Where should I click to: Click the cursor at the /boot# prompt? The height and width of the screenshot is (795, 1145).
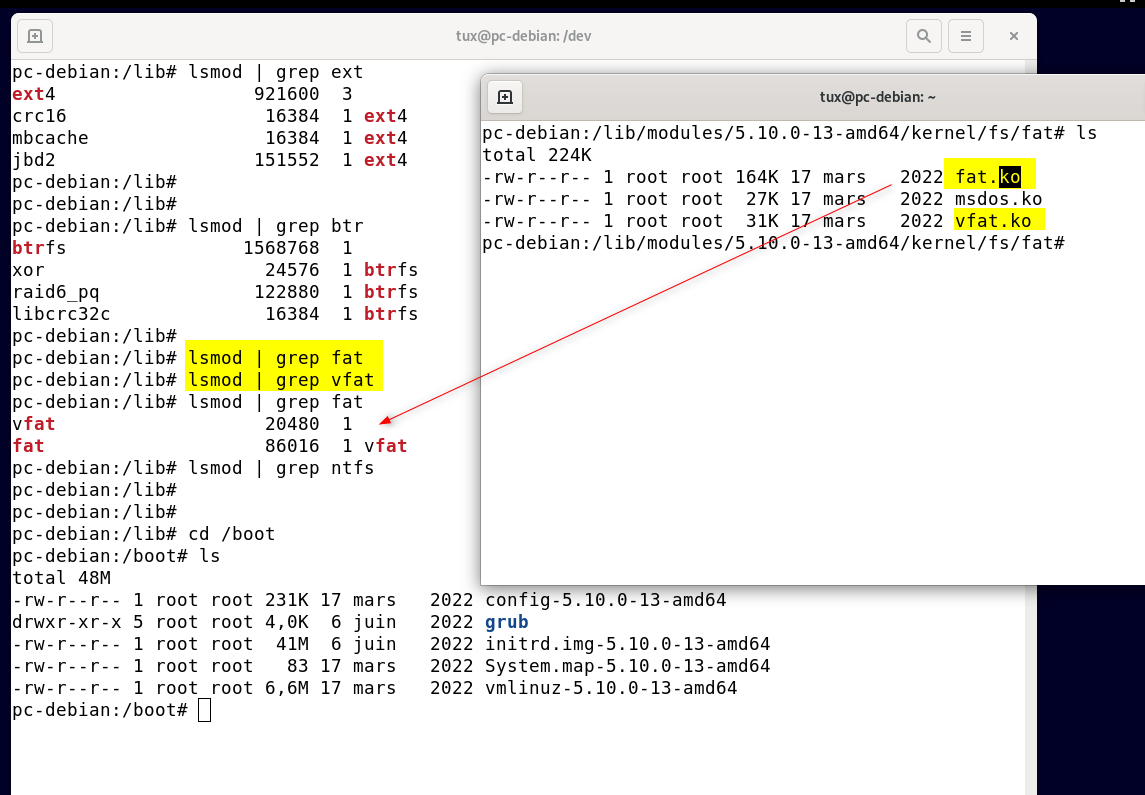[x=204, y=710]
